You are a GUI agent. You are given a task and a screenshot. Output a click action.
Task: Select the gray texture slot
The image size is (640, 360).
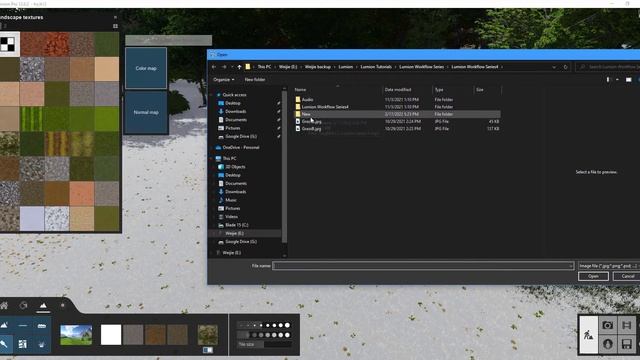pos(133,335)
